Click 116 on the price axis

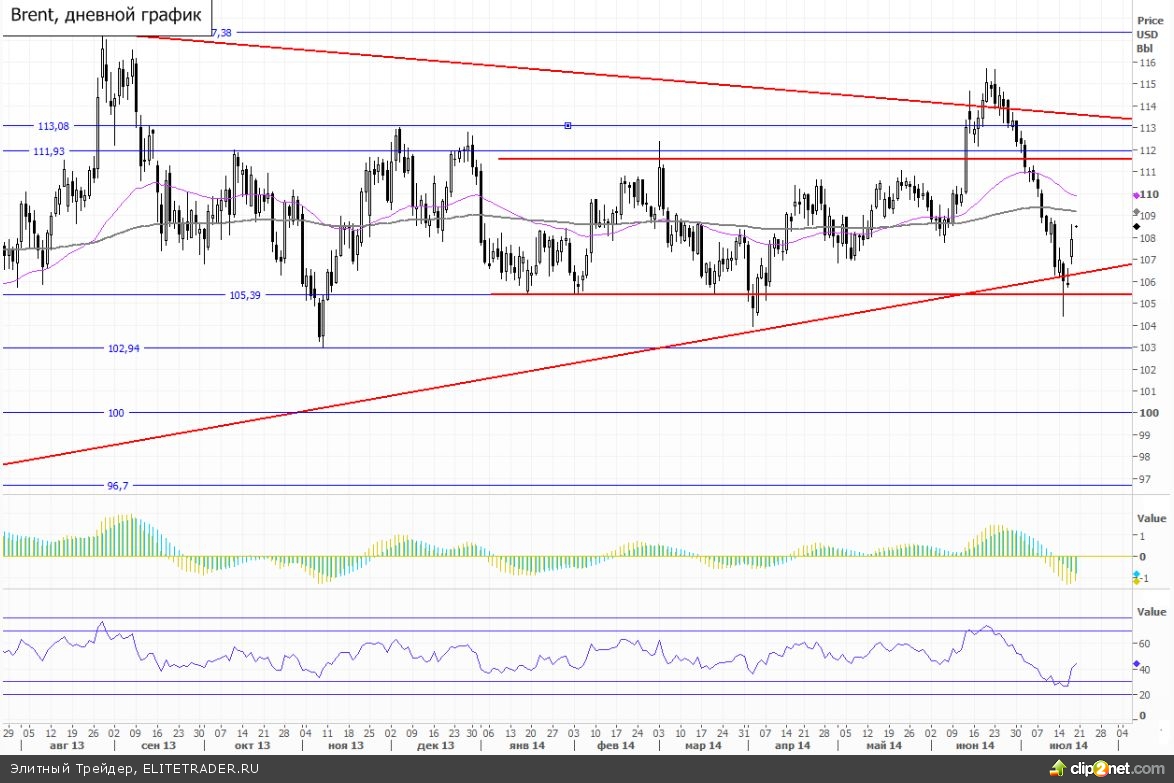(x=1147, y=64)
